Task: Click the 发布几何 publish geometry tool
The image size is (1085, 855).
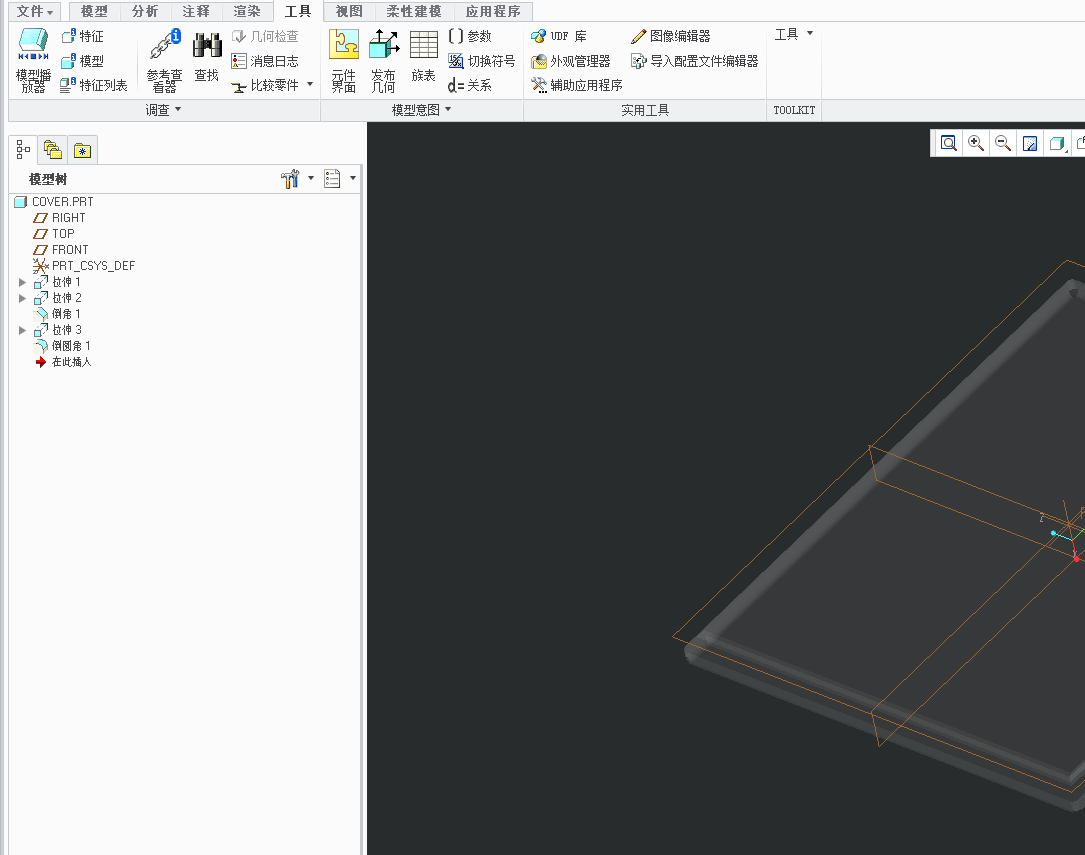Action: tap(383, 61)
